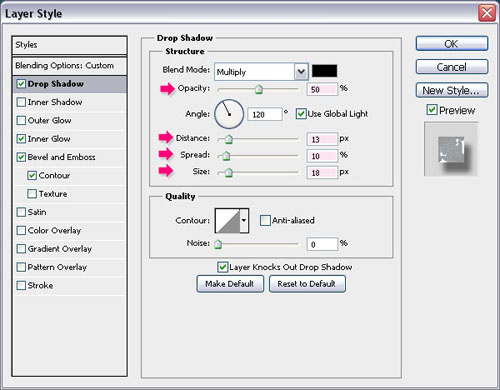Click the Opacity slider handle
This screenshot has height=390, width=500.
(x=259, y=89)
